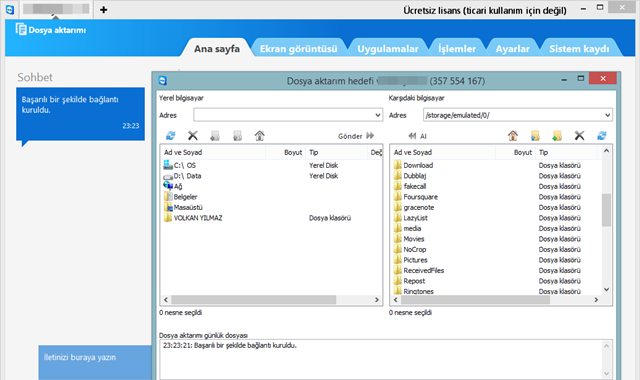Open the Ayarlar tab

[513, 49]
